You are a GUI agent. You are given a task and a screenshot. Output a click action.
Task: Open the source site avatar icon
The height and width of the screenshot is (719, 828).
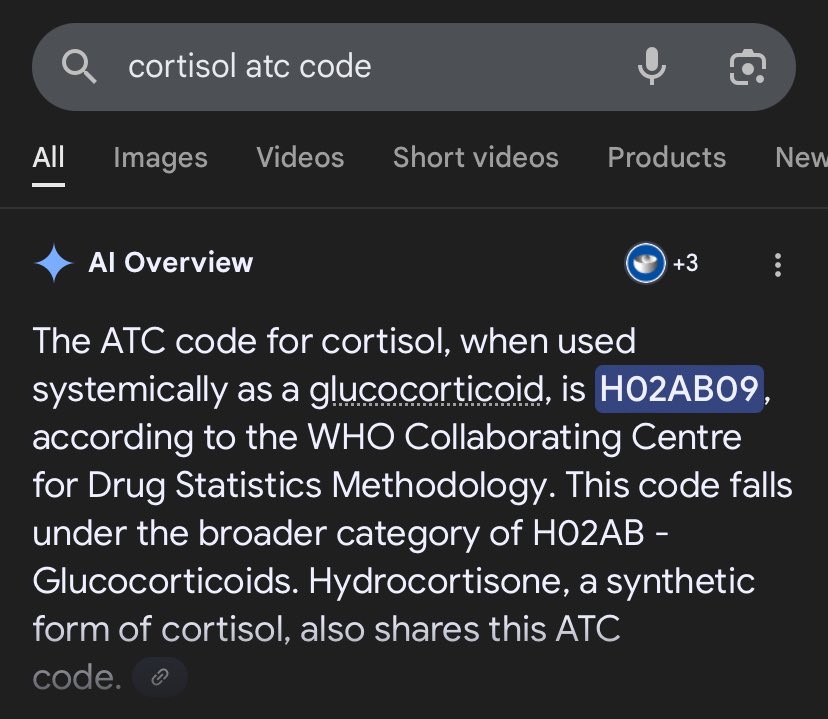[645, 264]
